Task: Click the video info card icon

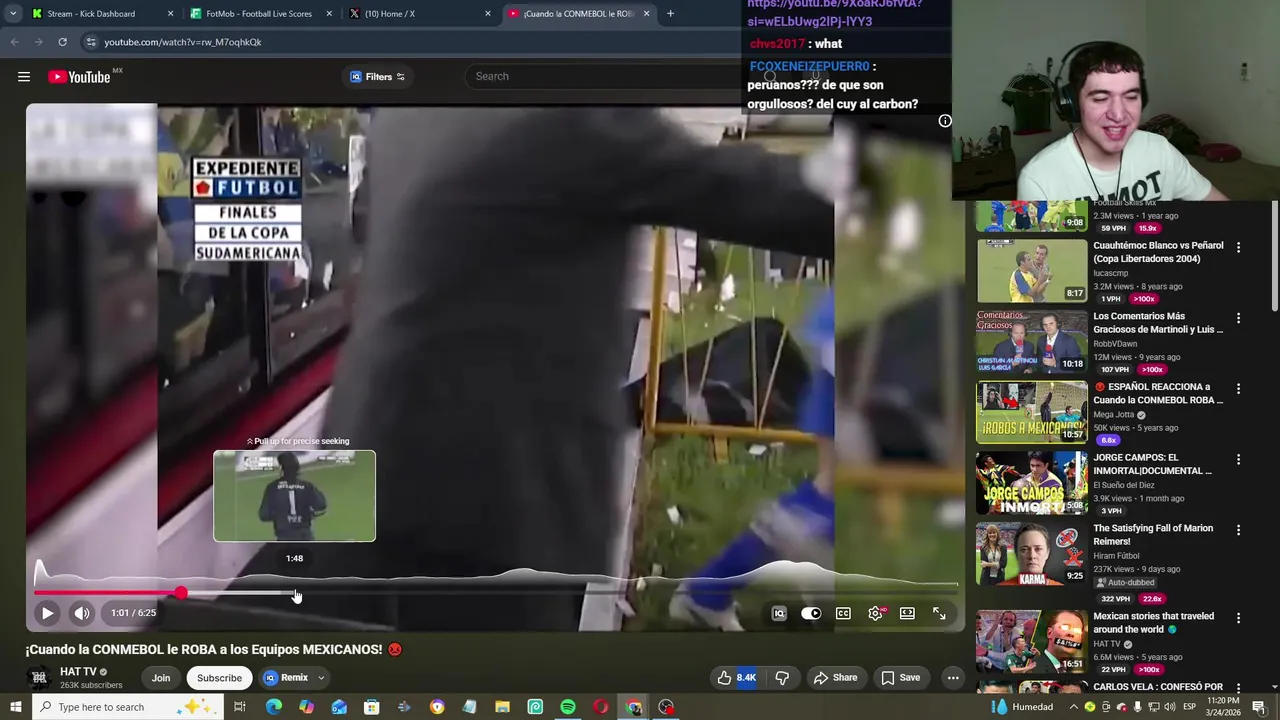Action: [x=945, y=121]
